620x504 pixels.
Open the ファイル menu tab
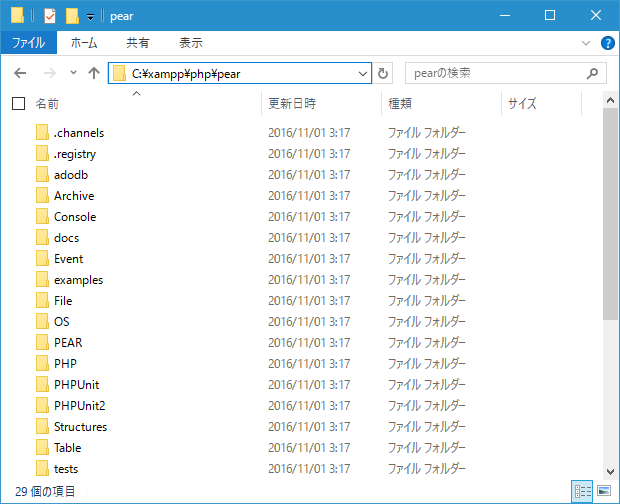click(29, 43)
